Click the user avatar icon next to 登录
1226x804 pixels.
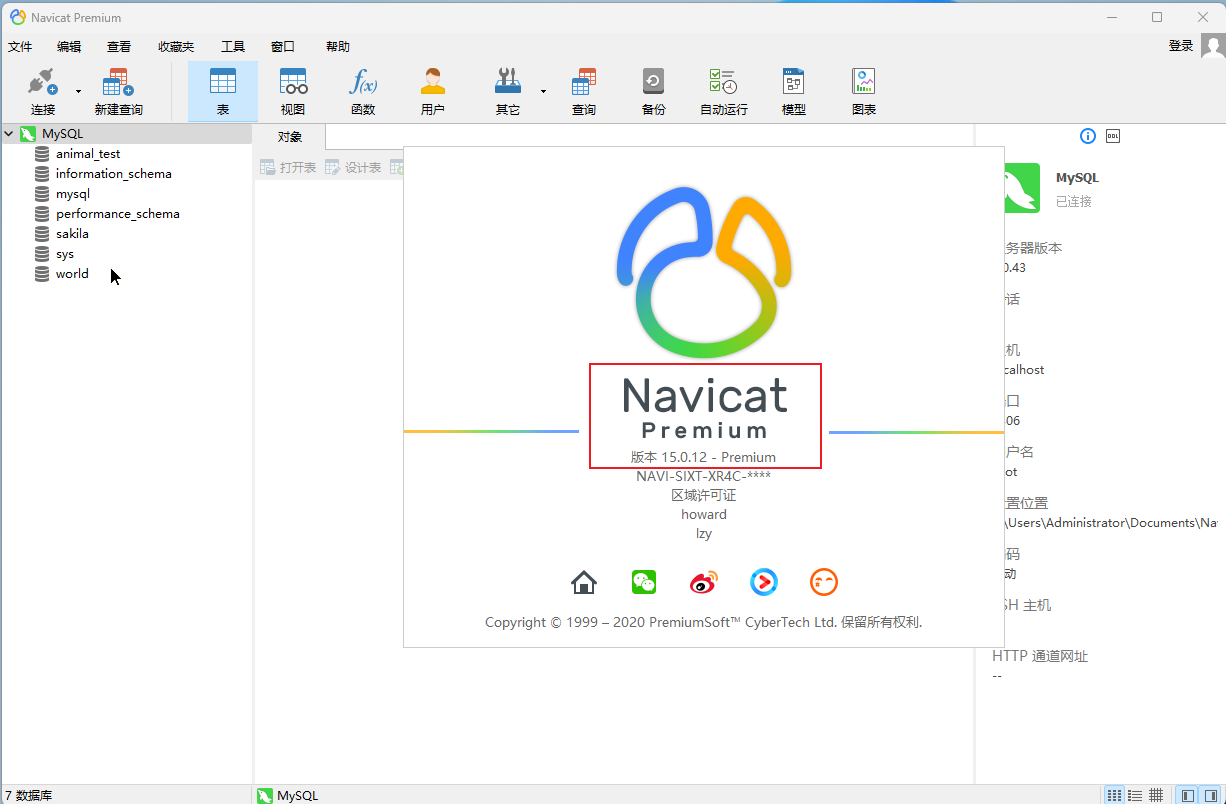(x=1213, y=46)
